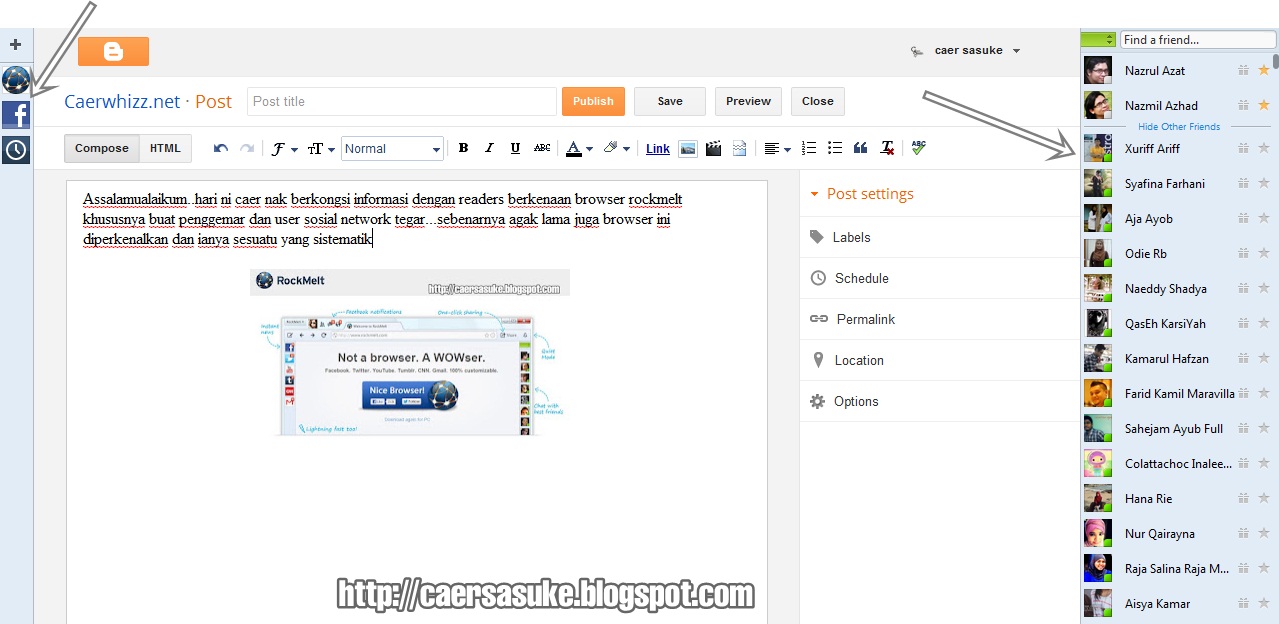1279x624 pixels.
Task: Redo the last edit
Action: pyautogui.click(x=246, y=148)
